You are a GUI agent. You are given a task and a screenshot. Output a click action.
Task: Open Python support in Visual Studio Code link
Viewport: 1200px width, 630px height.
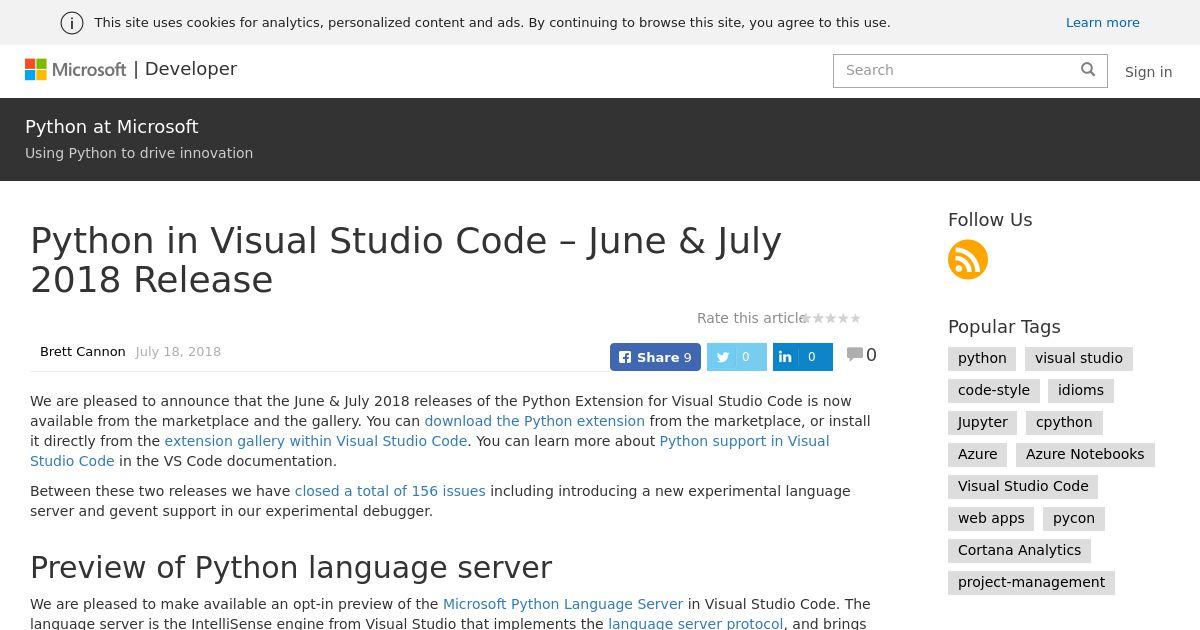tap(744, 441)
